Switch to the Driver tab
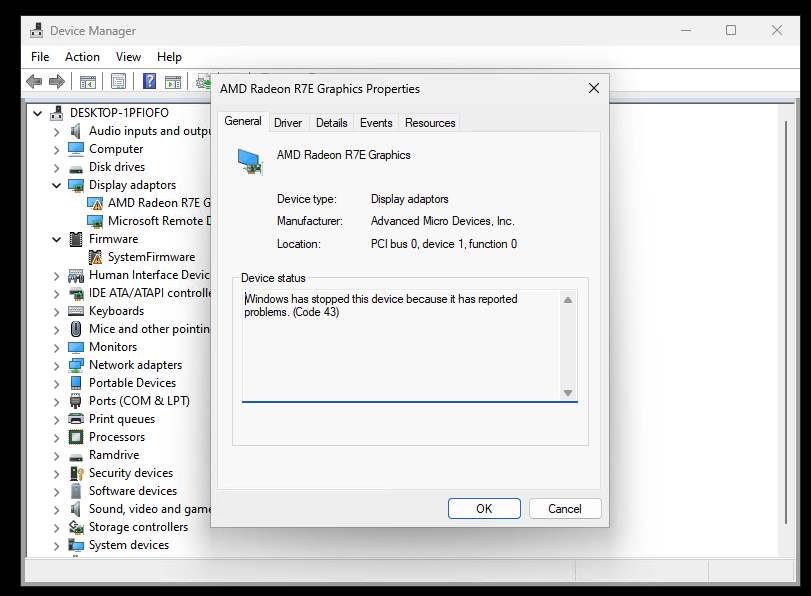This screenshot has width=811, height=596. point(288,122)
